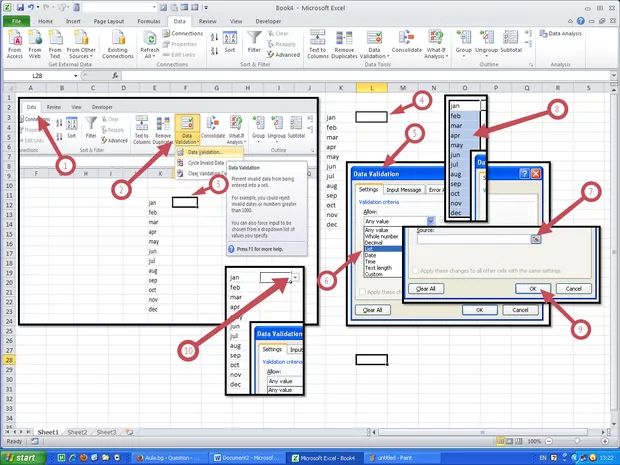Click the Name Box showing L28
620x465 pixels.
tap(38, 76)
